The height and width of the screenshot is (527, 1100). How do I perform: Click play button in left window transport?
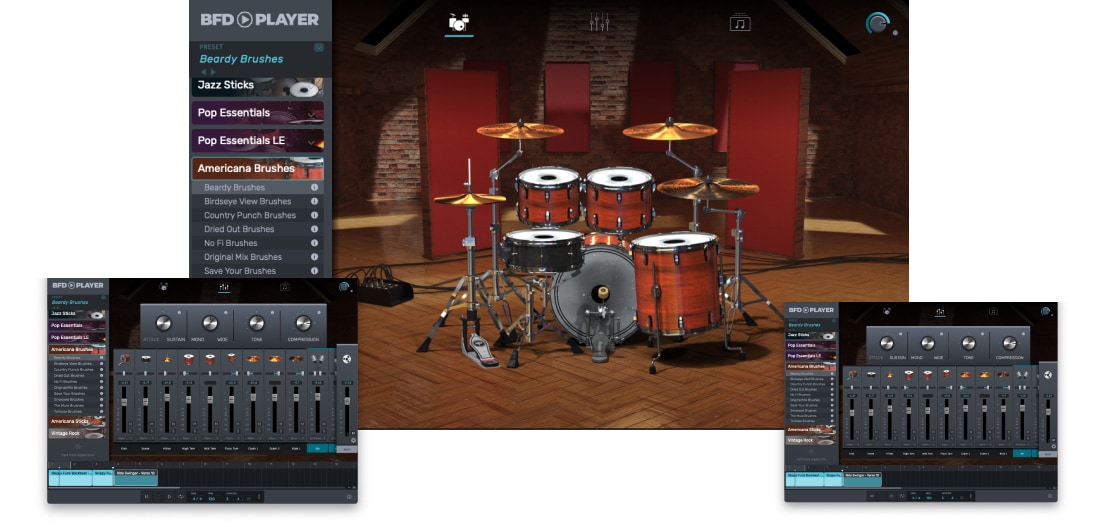pos(169,496)
